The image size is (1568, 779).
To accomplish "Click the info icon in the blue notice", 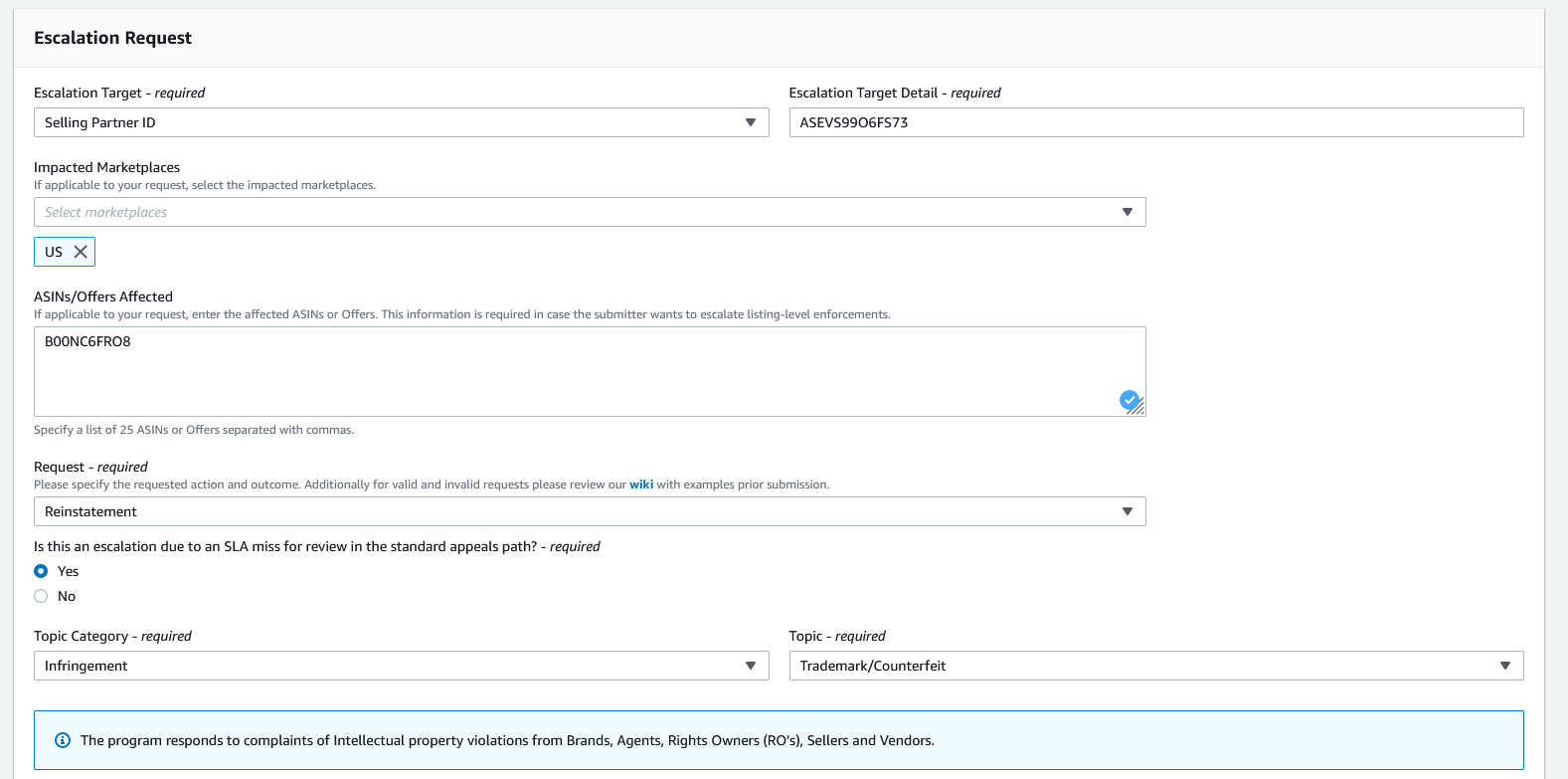I will coord(63,740).
